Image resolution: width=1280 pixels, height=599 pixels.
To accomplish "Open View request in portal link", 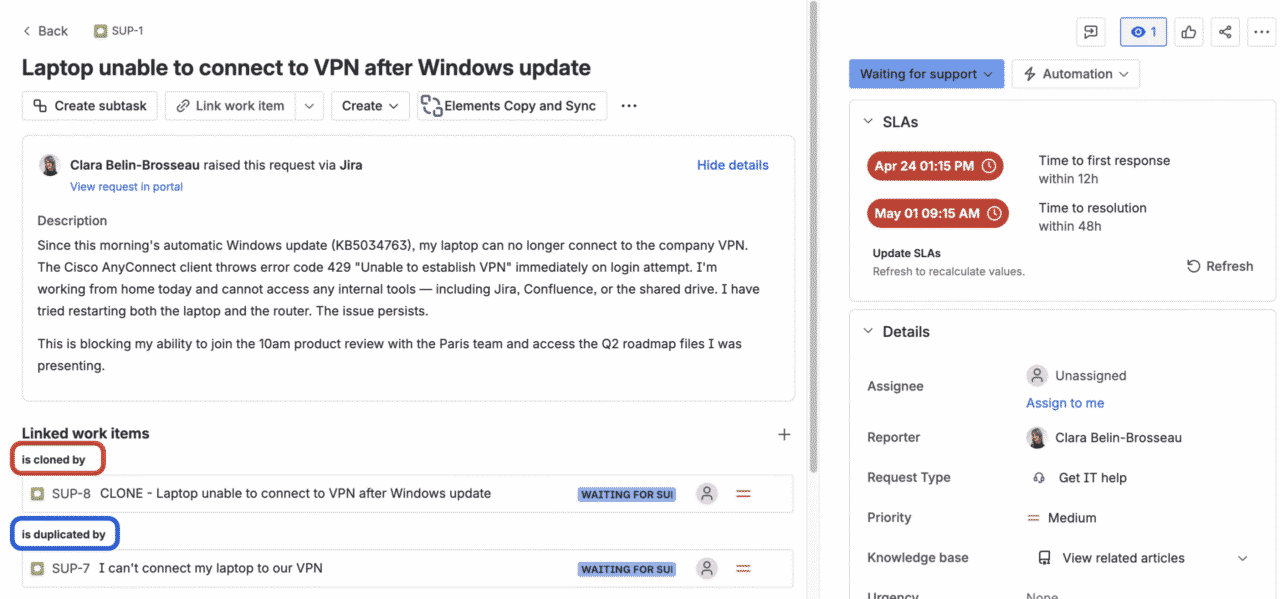I will (126, 187).
